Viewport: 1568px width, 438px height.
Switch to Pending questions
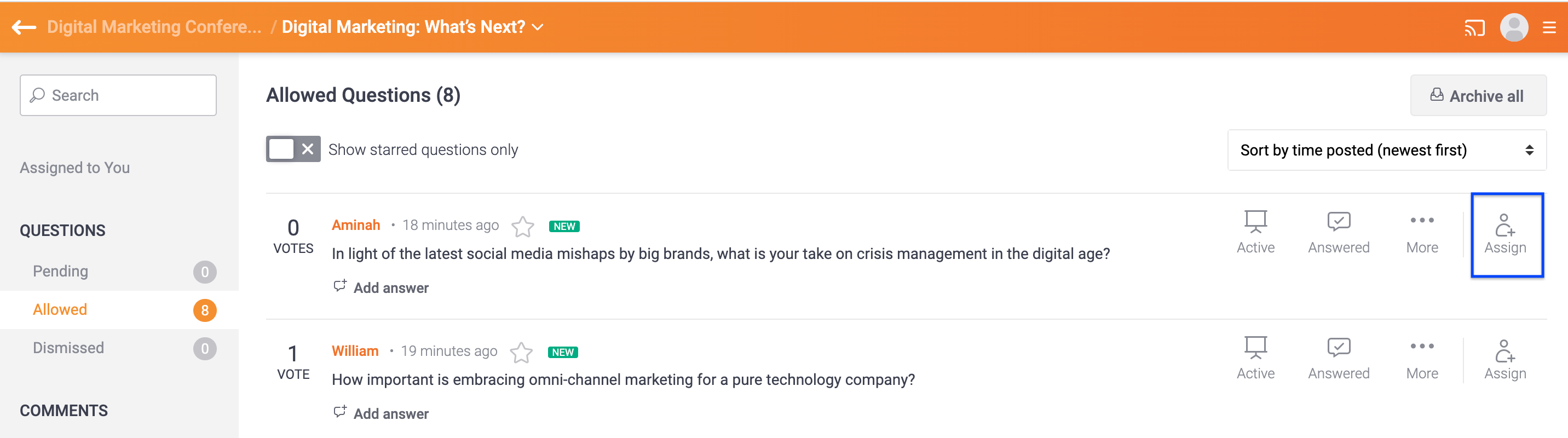[x=61, y=272]
